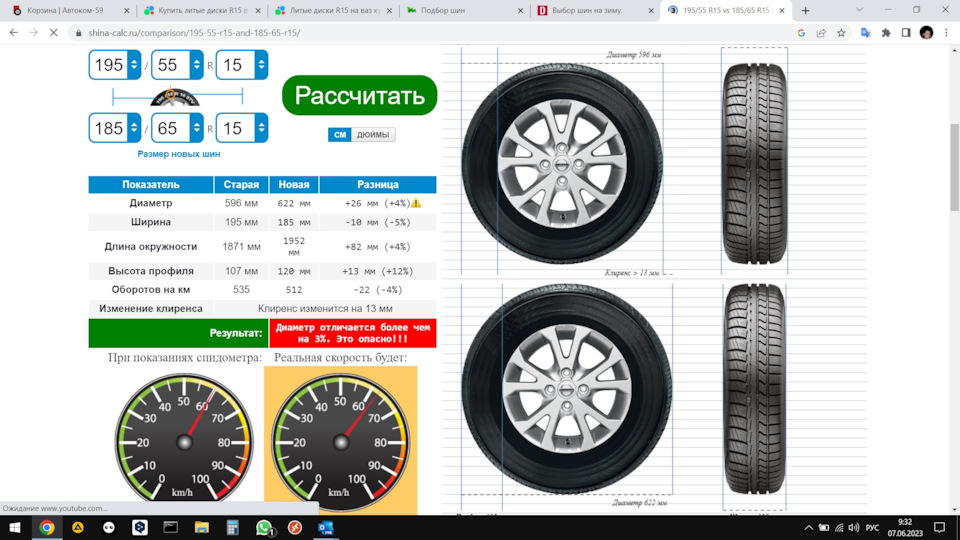Open the Windows Start menu
The image size is (960, 540).
[x=15, y=527]
